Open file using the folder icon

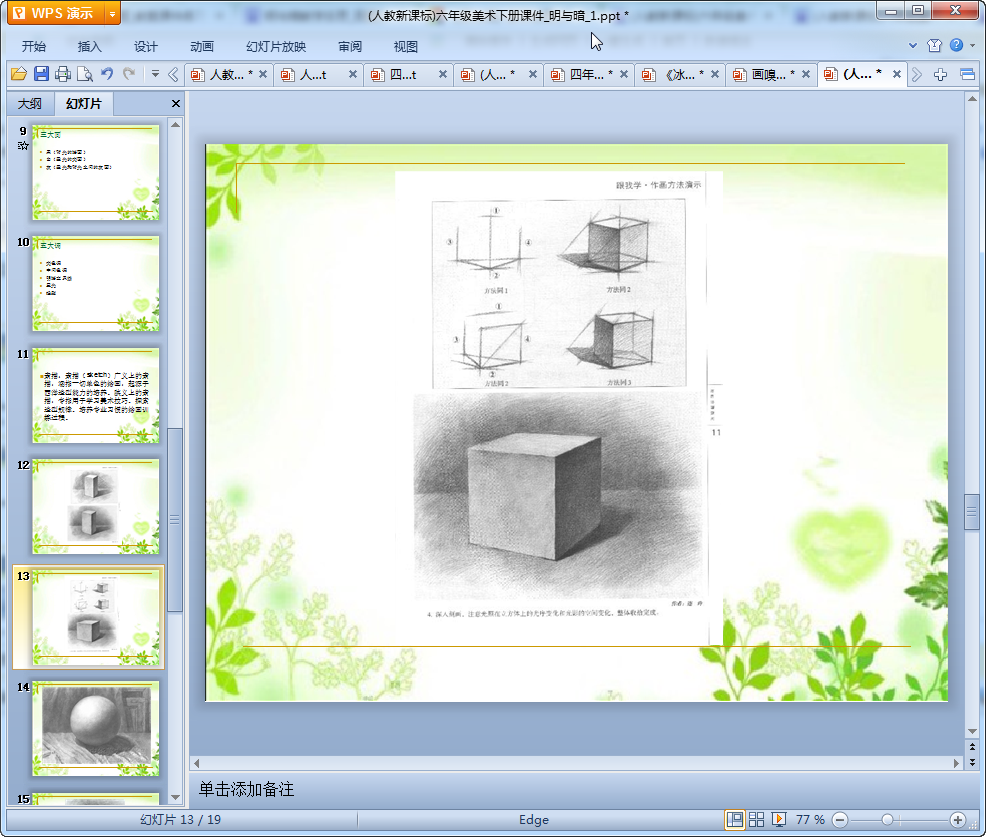click(x=18, y=74)
